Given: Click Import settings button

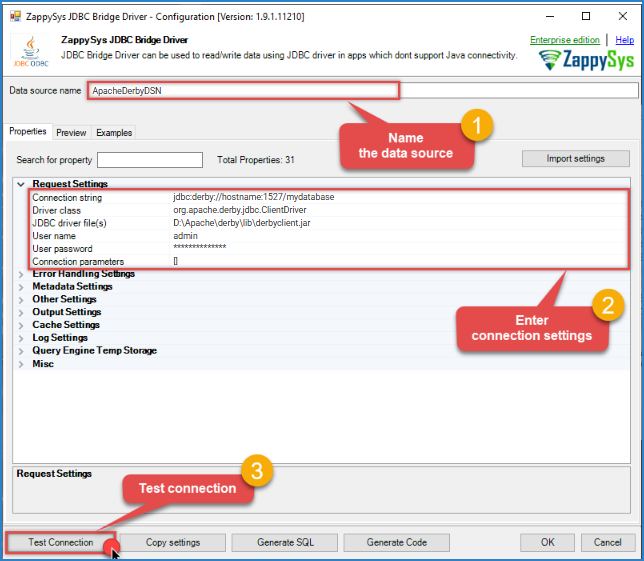Looking at the screenshot, I should tap(575, 159).
